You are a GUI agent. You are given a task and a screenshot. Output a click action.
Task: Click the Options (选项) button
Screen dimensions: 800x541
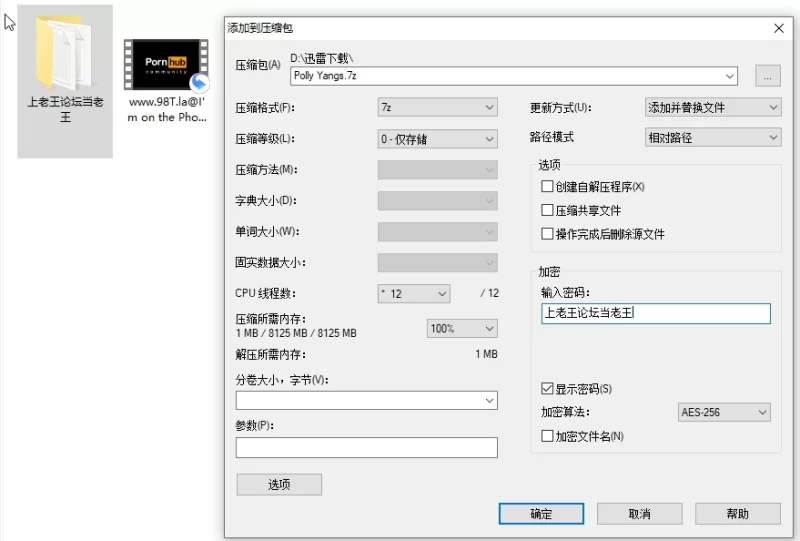279,484
